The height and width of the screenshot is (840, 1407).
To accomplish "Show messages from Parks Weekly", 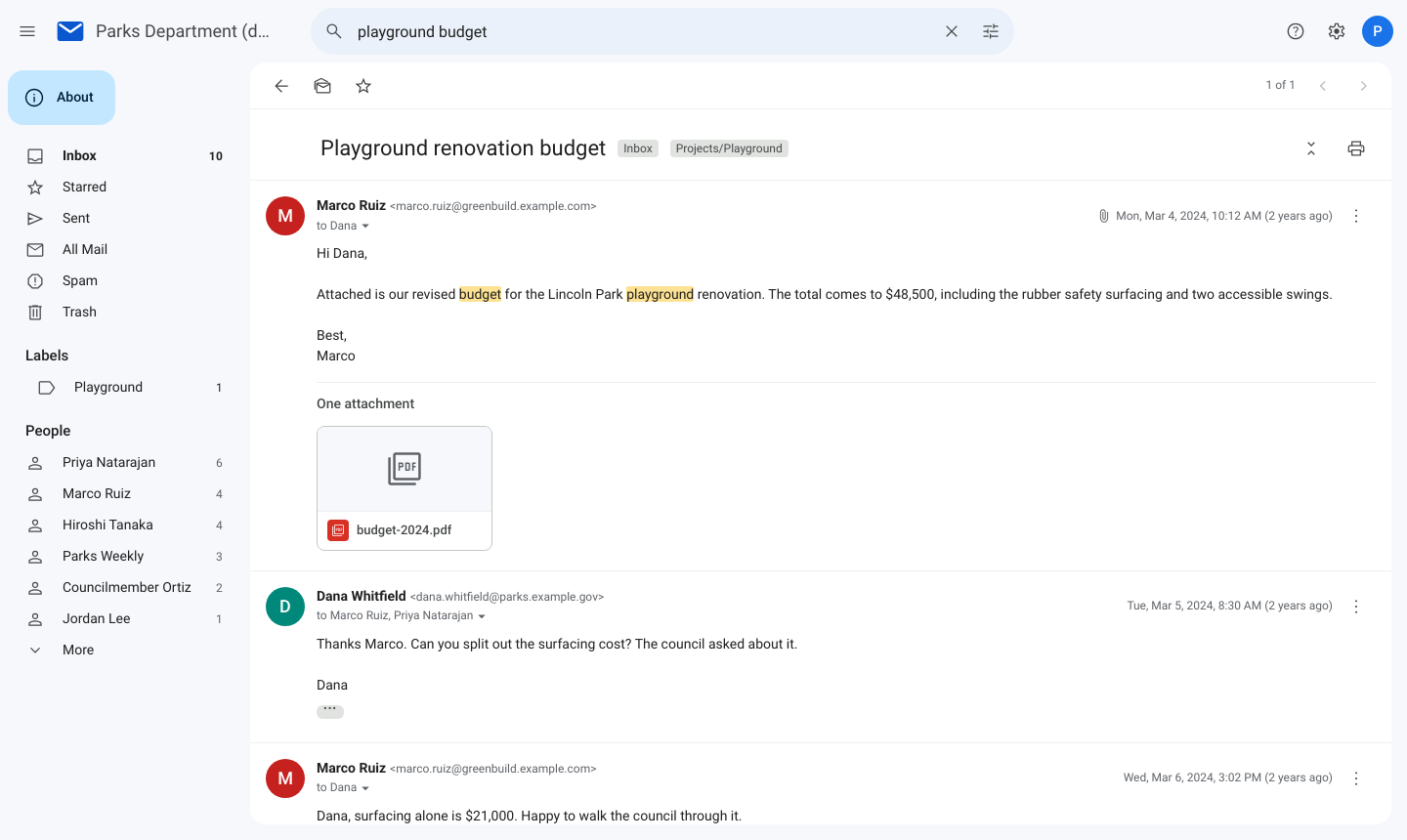I will pos(125,556).
